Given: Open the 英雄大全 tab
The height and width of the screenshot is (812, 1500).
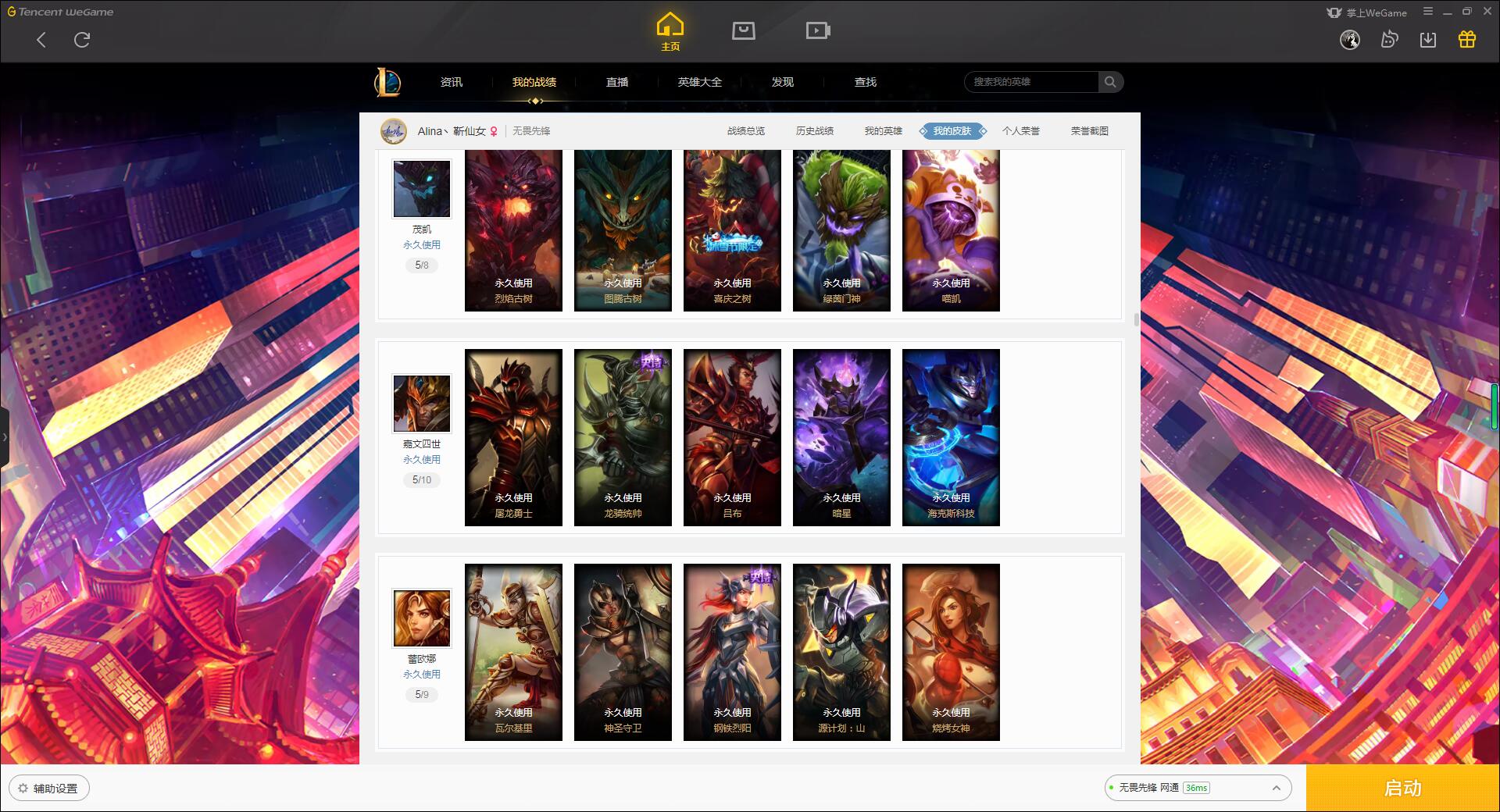Looking at the screenshot, I should [x=700, y=82].
